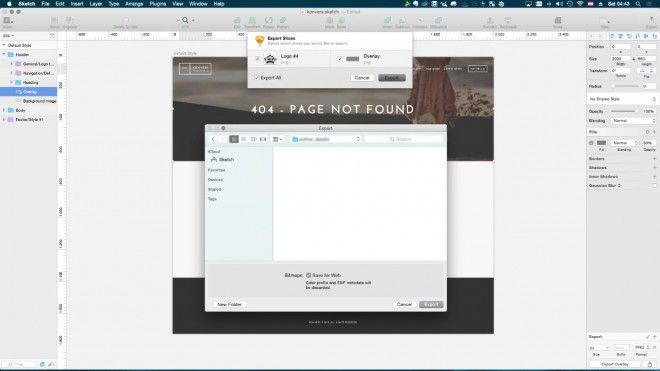660x371 pixels.
Task: Click the Radius slider in inspector
Action: (x=625, y=86)
